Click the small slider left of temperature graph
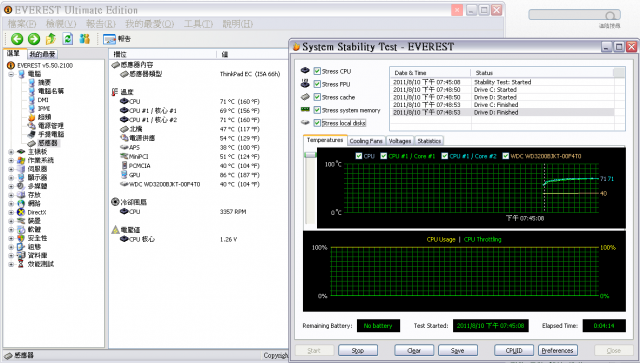 tap(311, 155)
